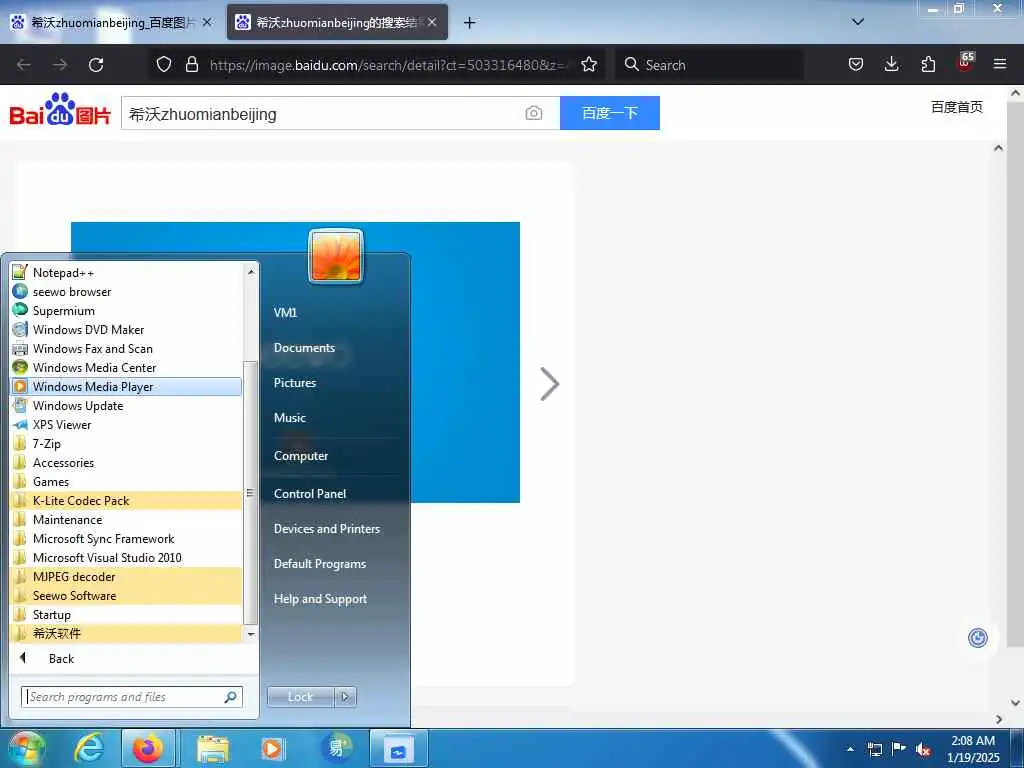Image resolution: width=1024 pixels, height=768 pixels.
Task: Open Computer from the Start menu
Action: coord(300,456)
